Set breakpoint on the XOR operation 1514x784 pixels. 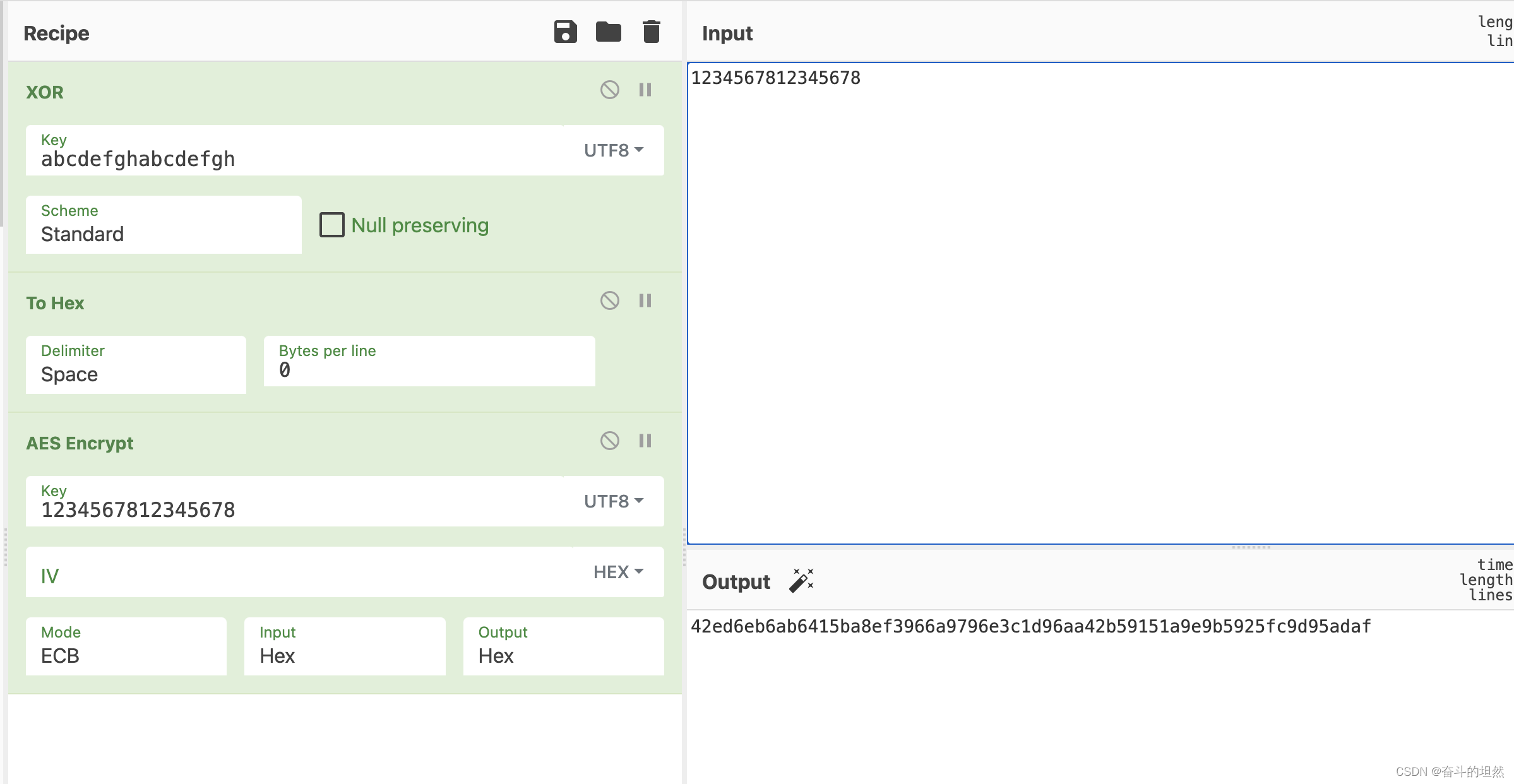pos(645,90)
